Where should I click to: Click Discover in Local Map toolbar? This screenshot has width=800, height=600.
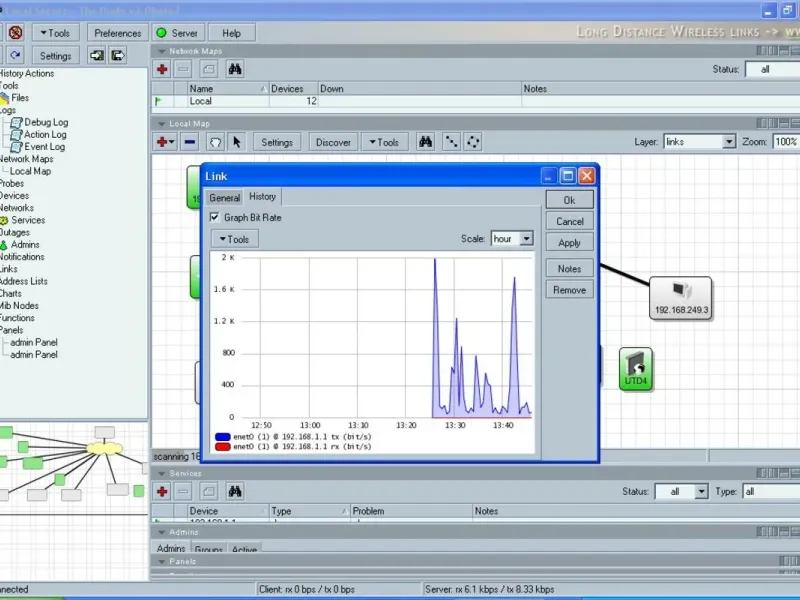(333, 142)
